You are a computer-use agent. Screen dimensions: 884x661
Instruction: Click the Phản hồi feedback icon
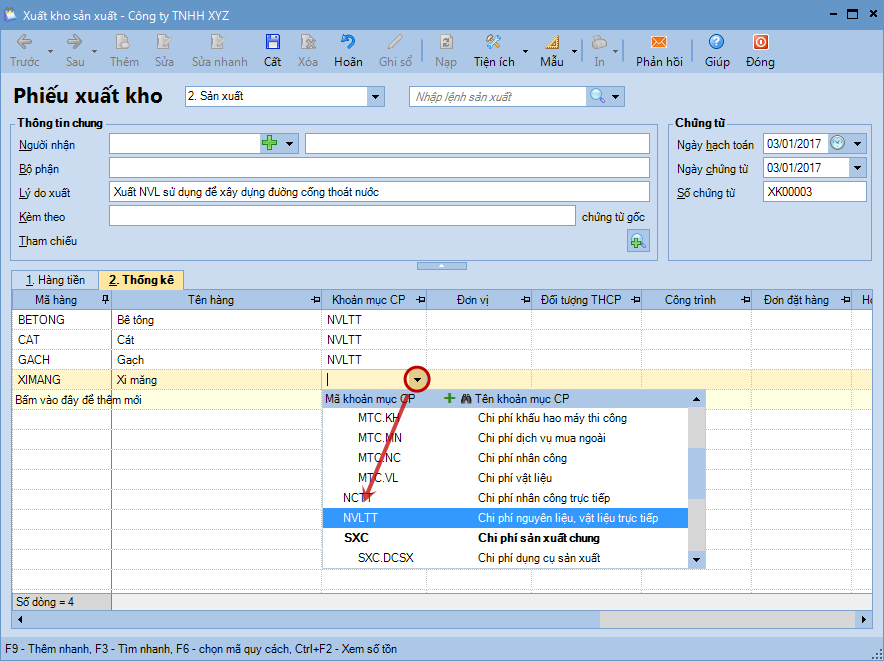[658, 43]
